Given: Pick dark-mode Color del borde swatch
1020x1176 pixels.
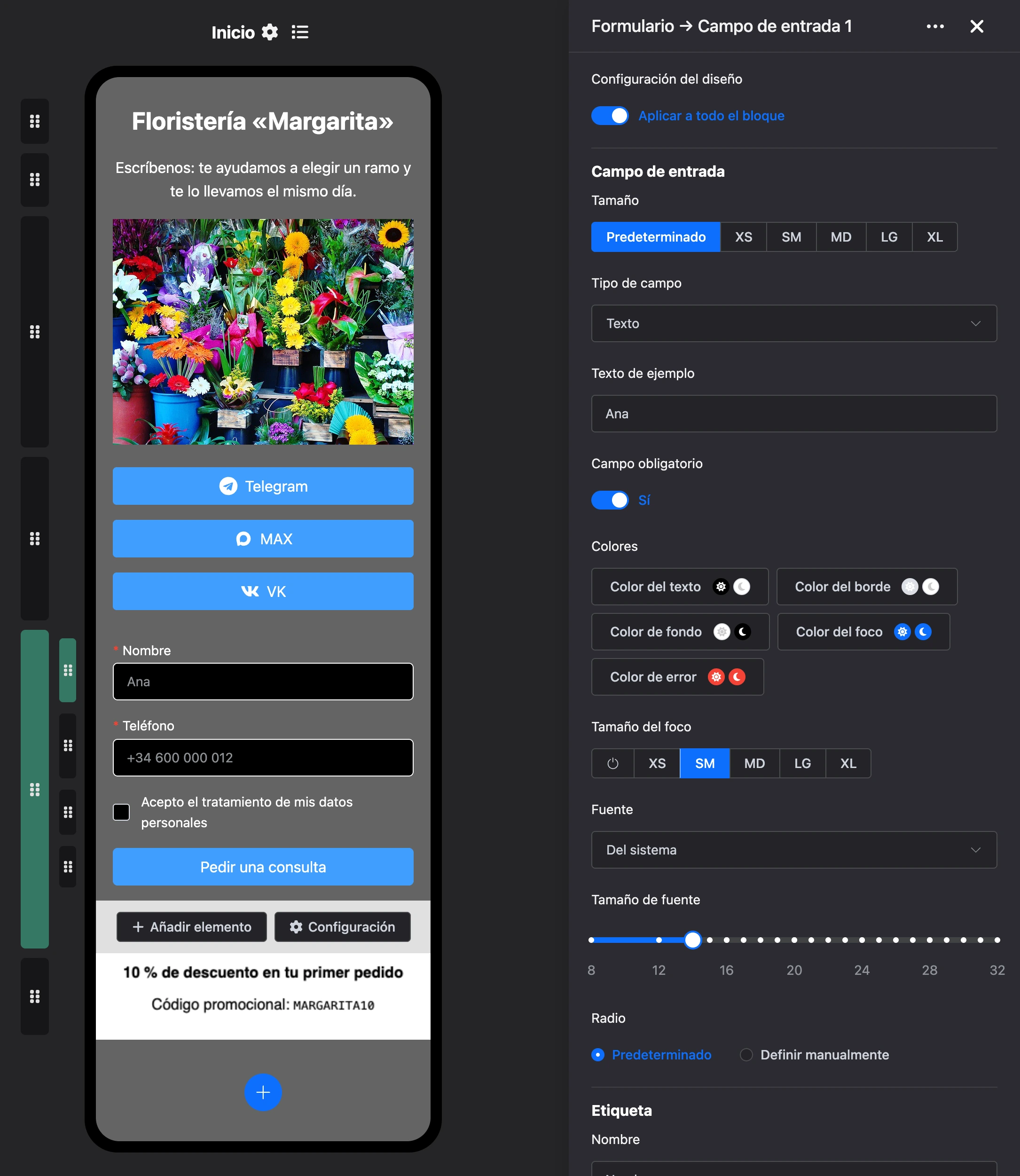Looking at the screenshot, I should 931,587.
